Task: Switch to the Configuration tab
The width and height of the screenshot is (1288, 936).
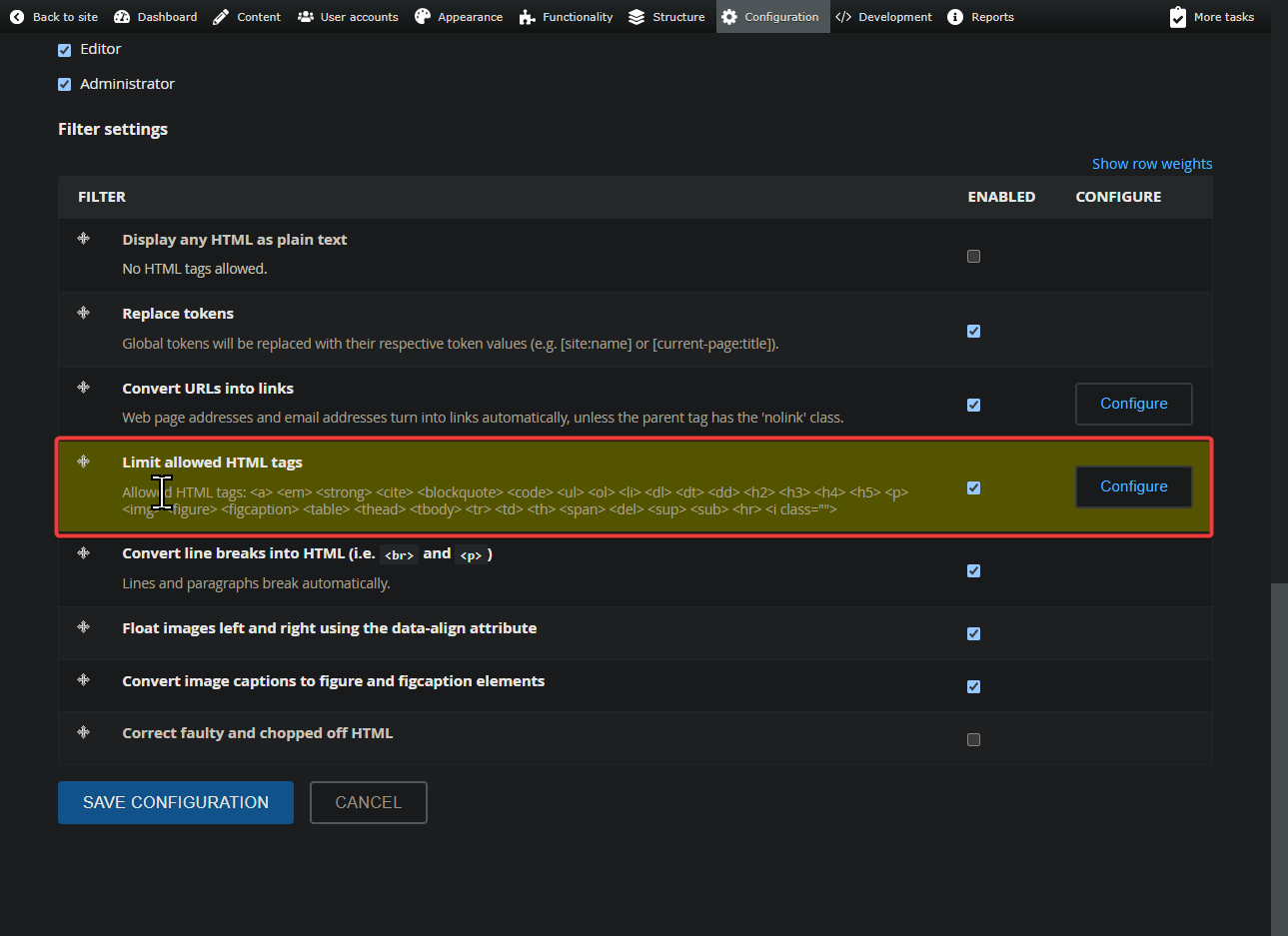Action: coord(772,16)
